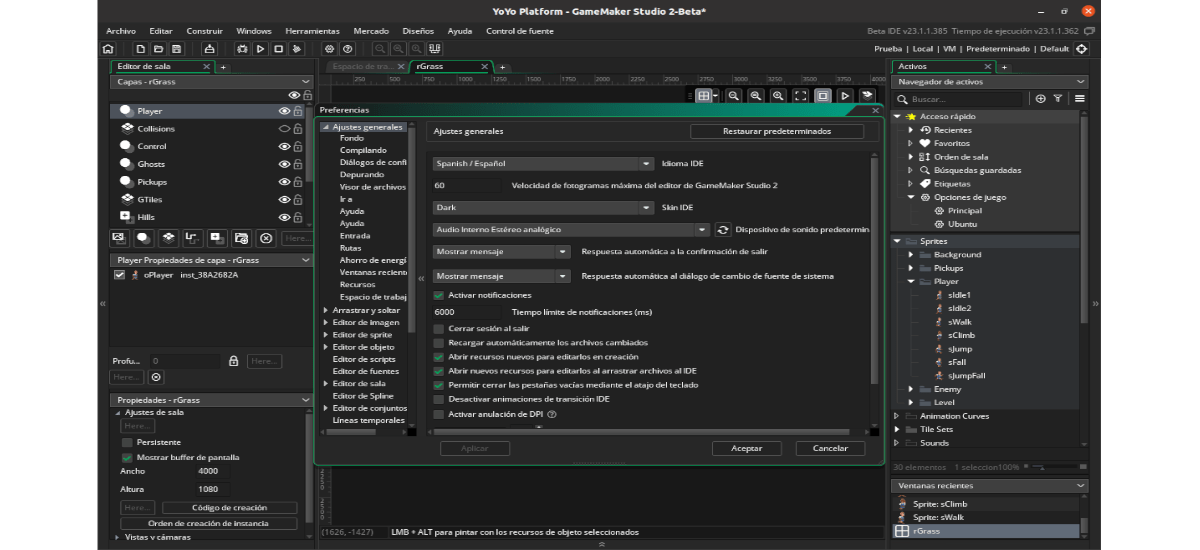Enable Desactivar animaciones de transición IDE

click(439, 399)
